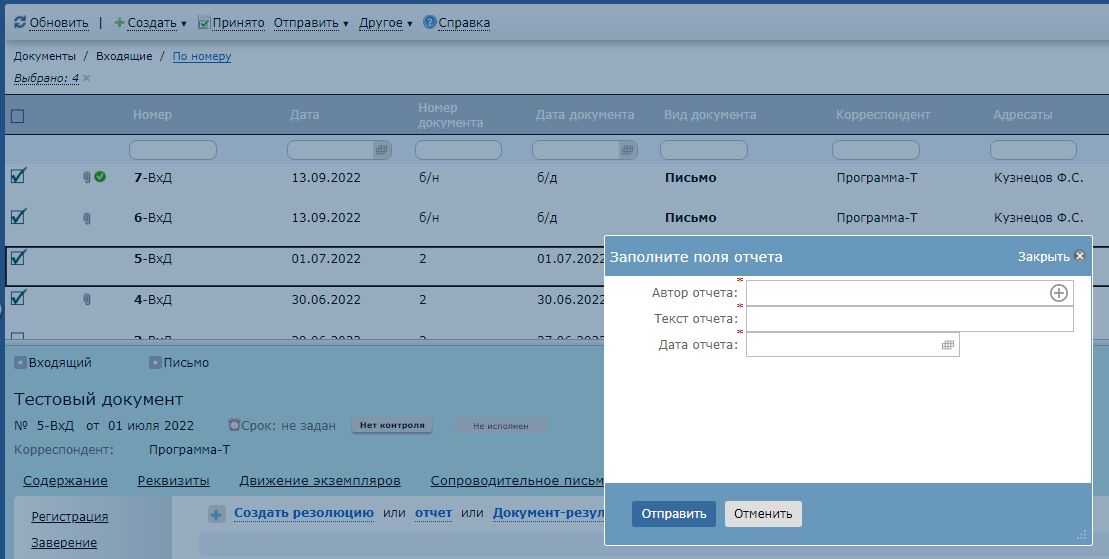
Task: Click the blue question mark help icon
Action: tap(429, 22)
